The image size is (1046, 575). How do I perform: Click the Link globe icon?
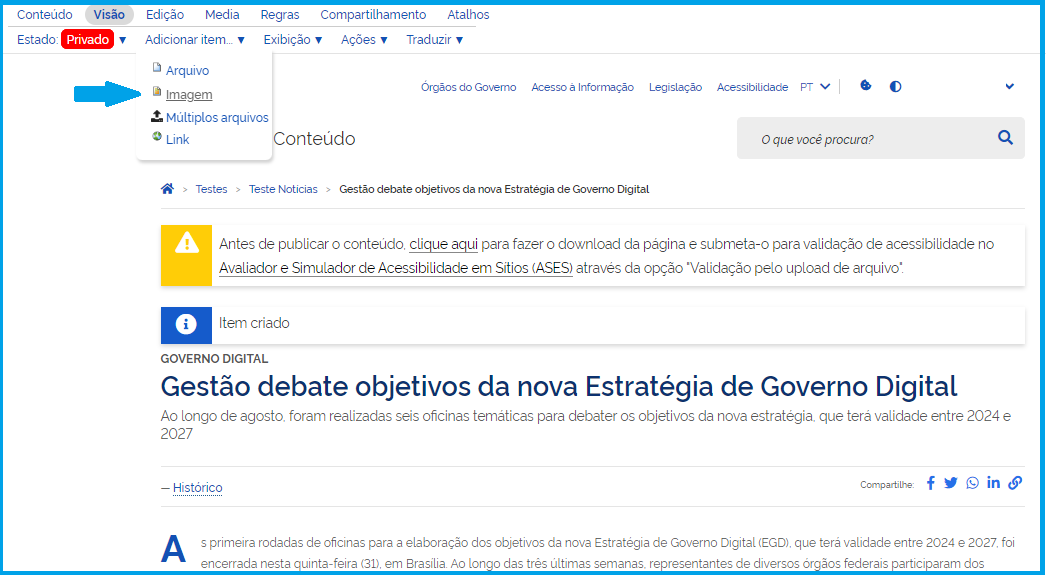[x=157, y=137]
